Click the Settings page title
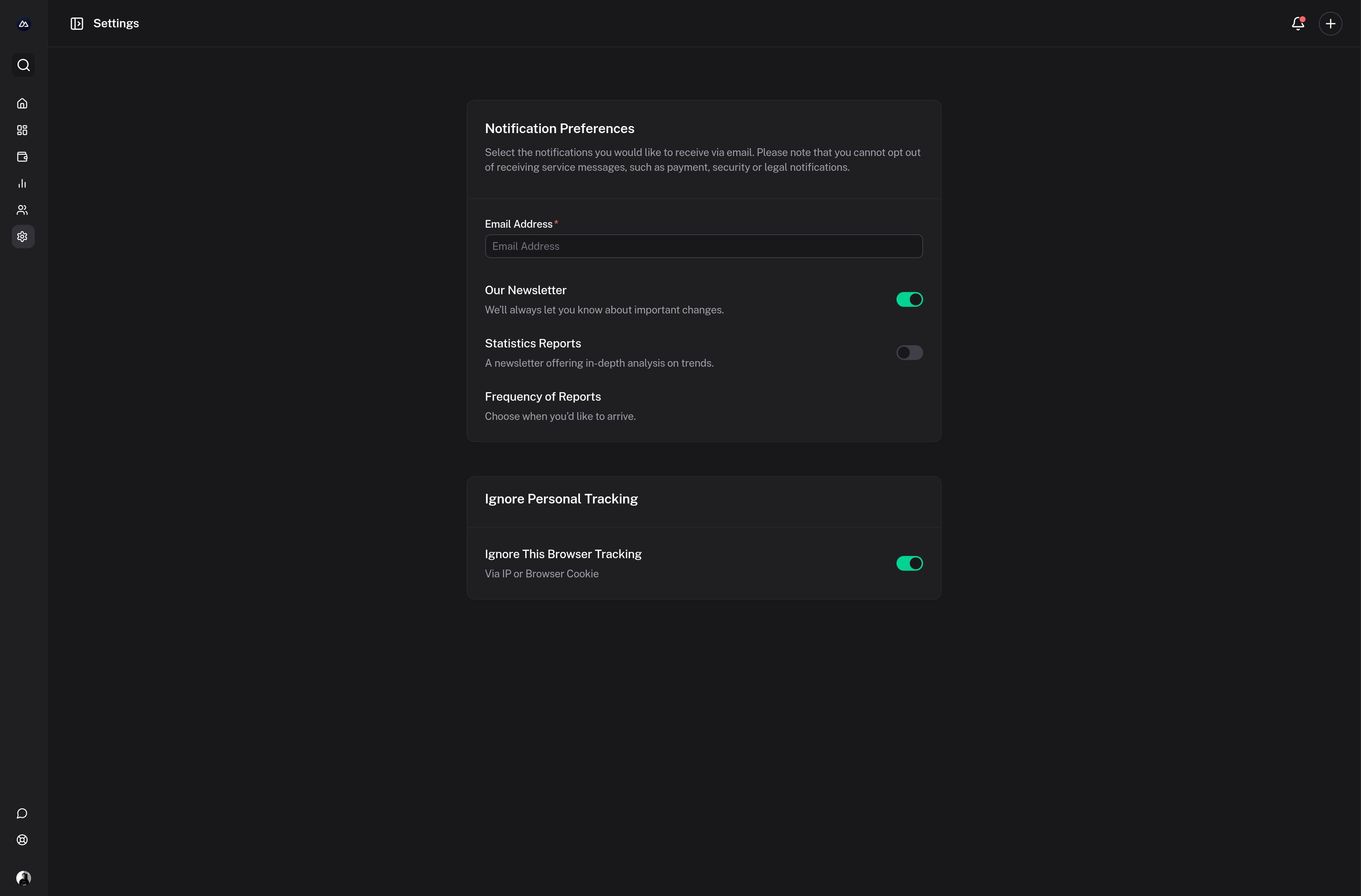The height and width of the screenshot is (896, 1361). pyautogui.click(x=116, y=23)
